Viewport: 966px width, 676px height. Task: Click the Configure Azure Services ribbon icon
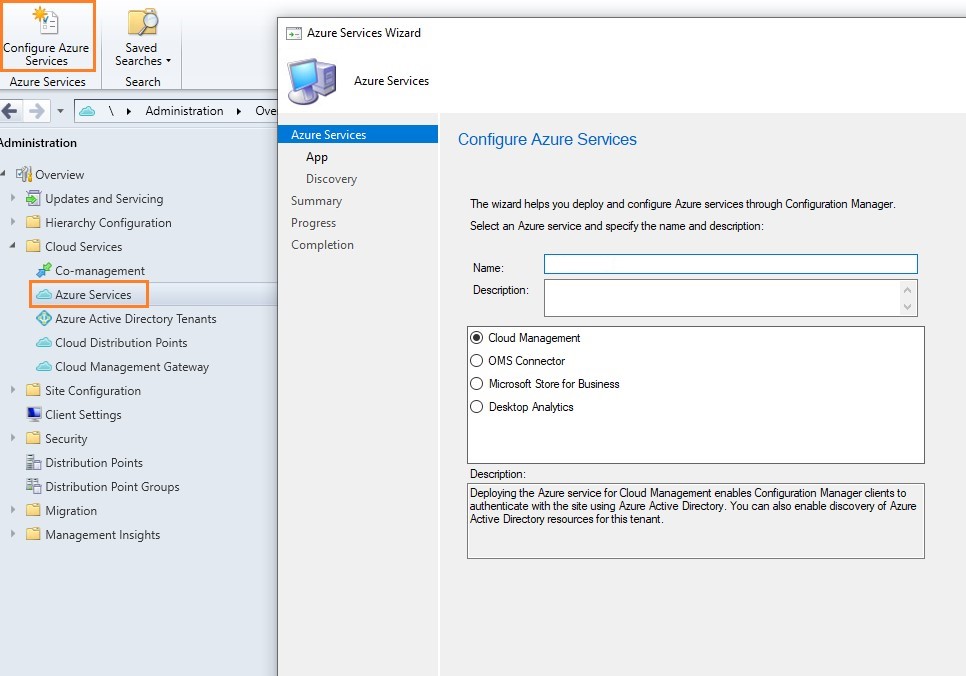pos(46,20)
